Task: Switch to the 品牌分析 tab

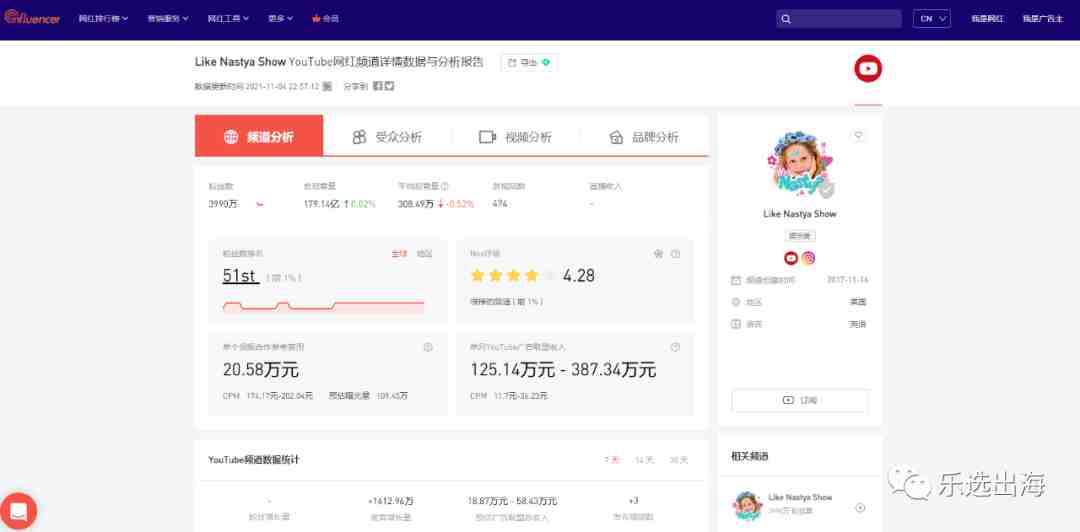Action: coord(644,136)
